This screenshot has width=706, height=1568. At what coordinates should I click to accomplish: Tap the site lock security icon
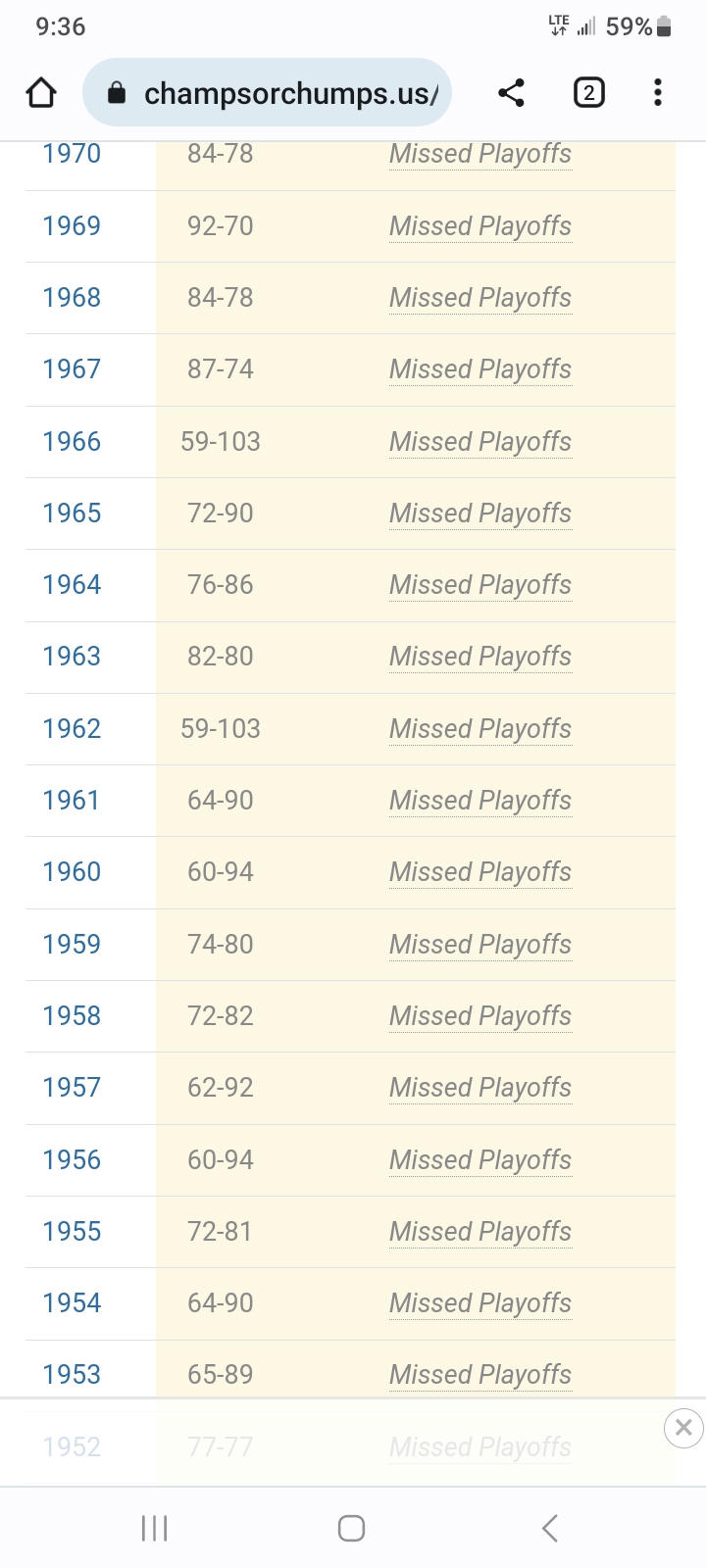pos(117,93)
